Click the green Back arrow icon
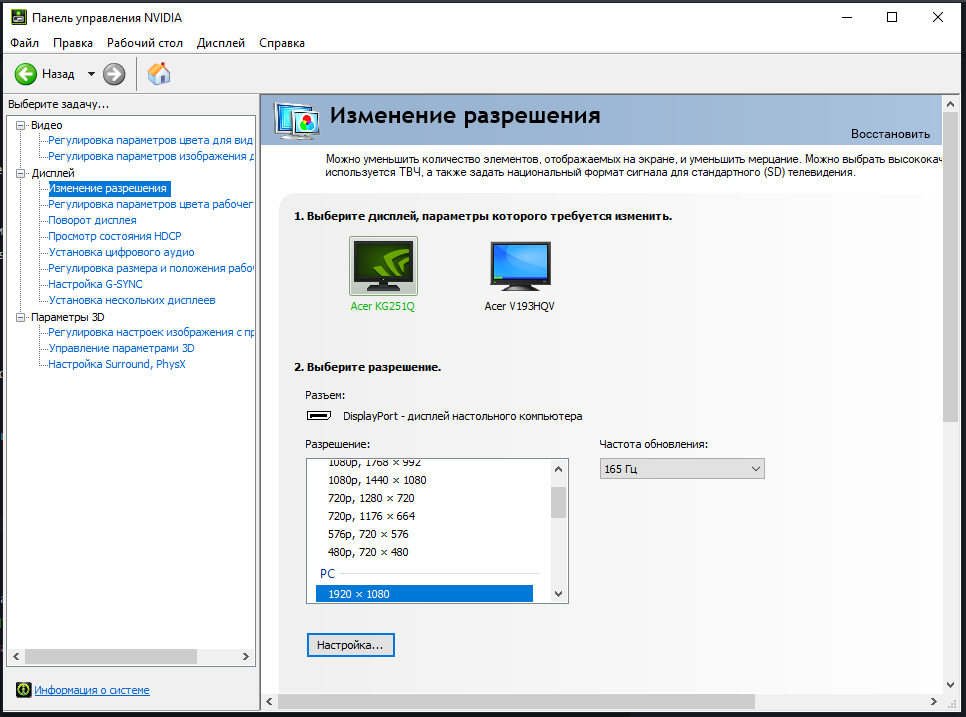966x717 pixels. [26, 74]
